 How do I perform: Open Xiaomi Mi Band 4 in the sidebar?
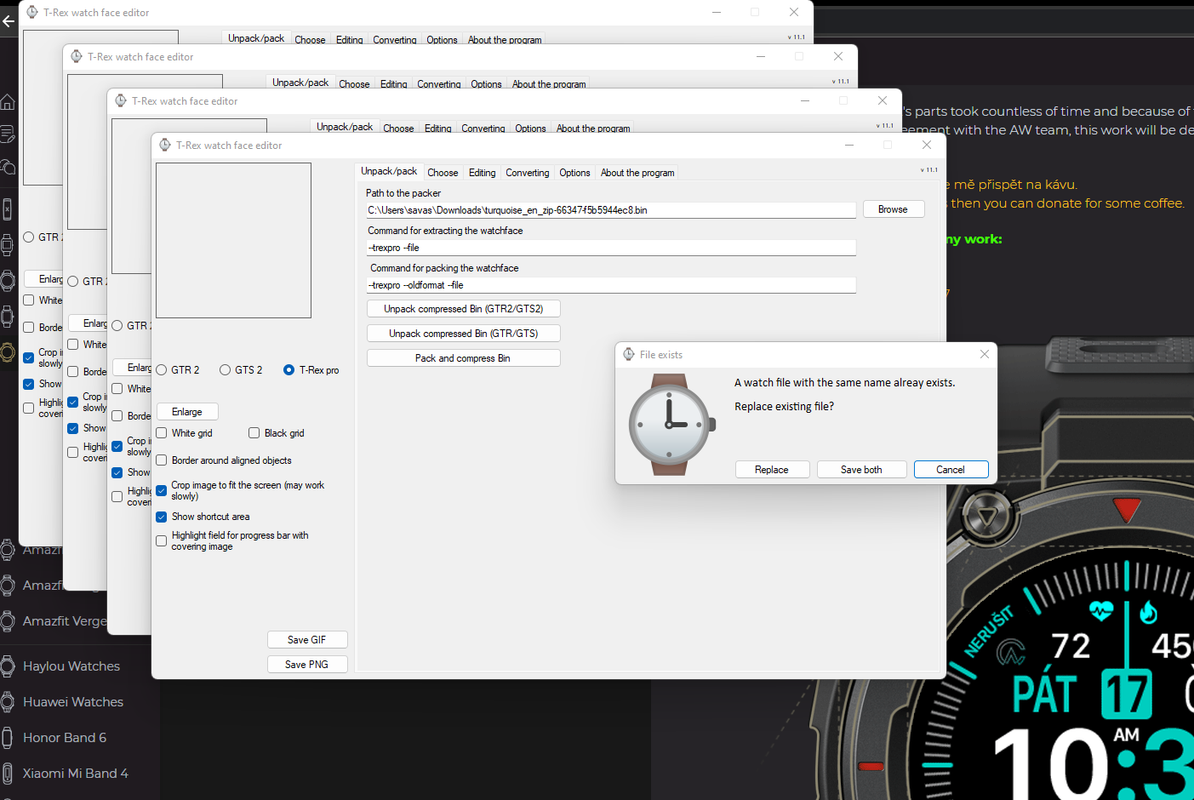tap(75, 773)
